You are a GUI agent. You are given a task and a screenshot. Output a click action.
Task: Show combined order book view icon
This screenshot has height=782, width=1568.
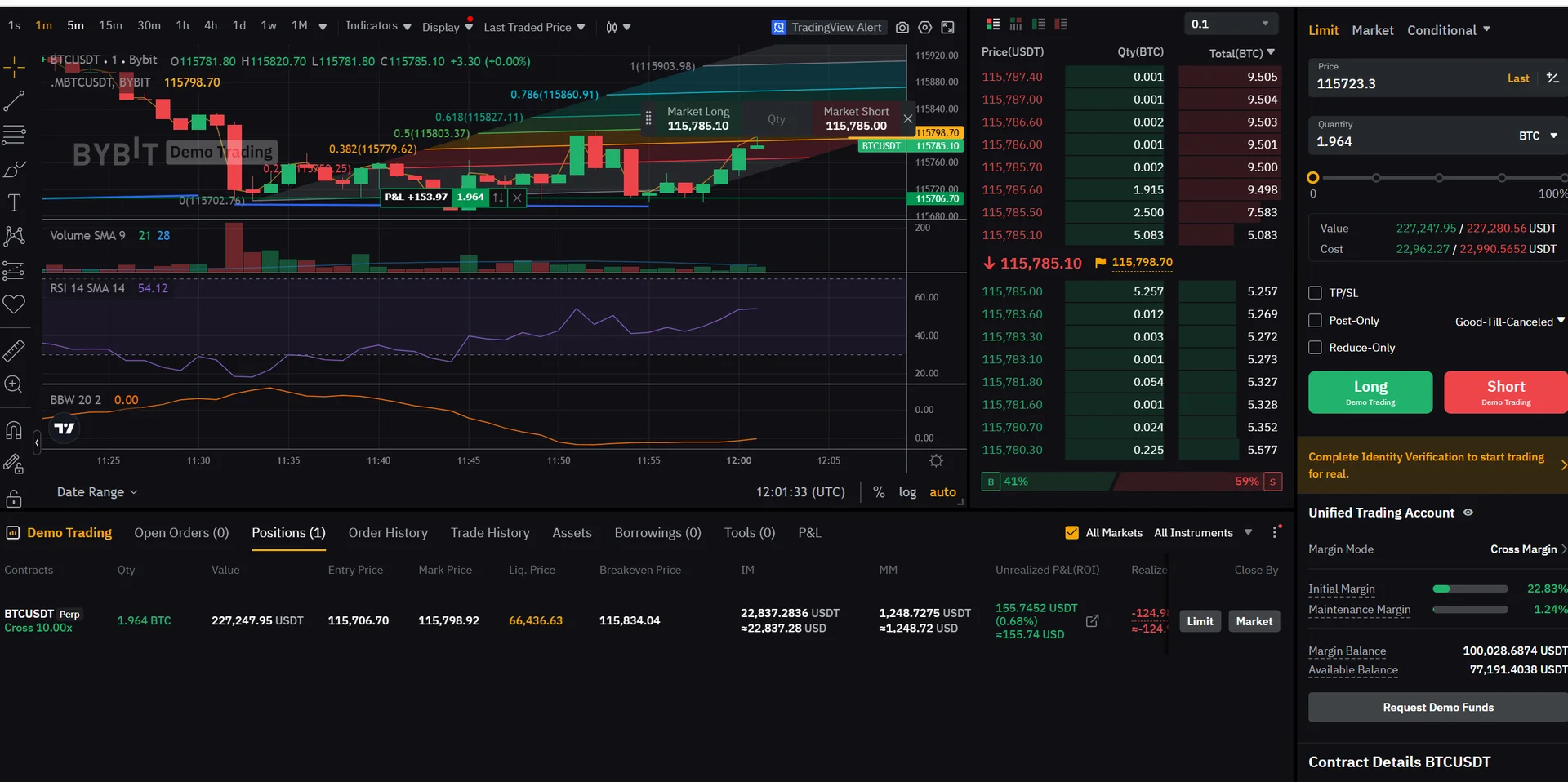point(993,24)
